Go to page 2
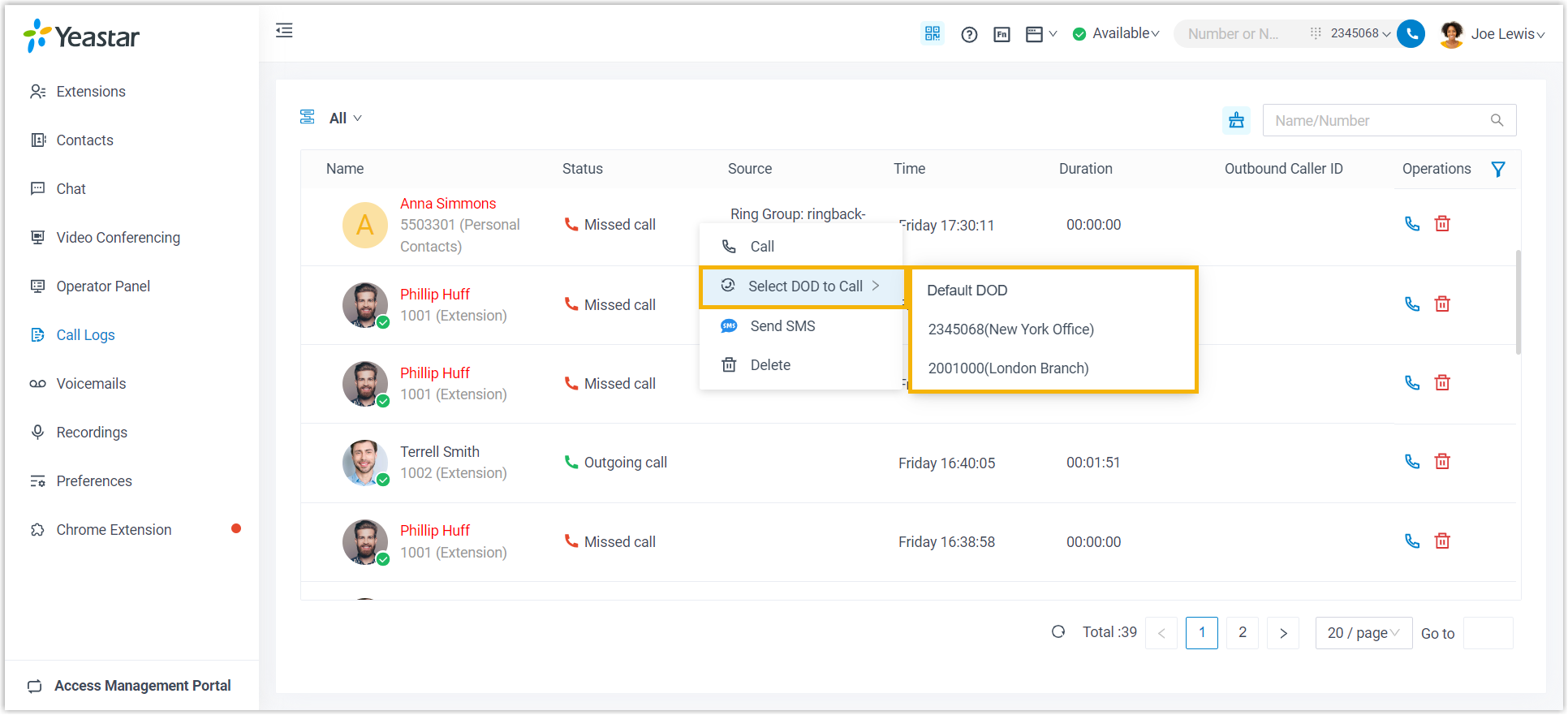Screen dimensions: 1568x715 tap(1243, 633)
